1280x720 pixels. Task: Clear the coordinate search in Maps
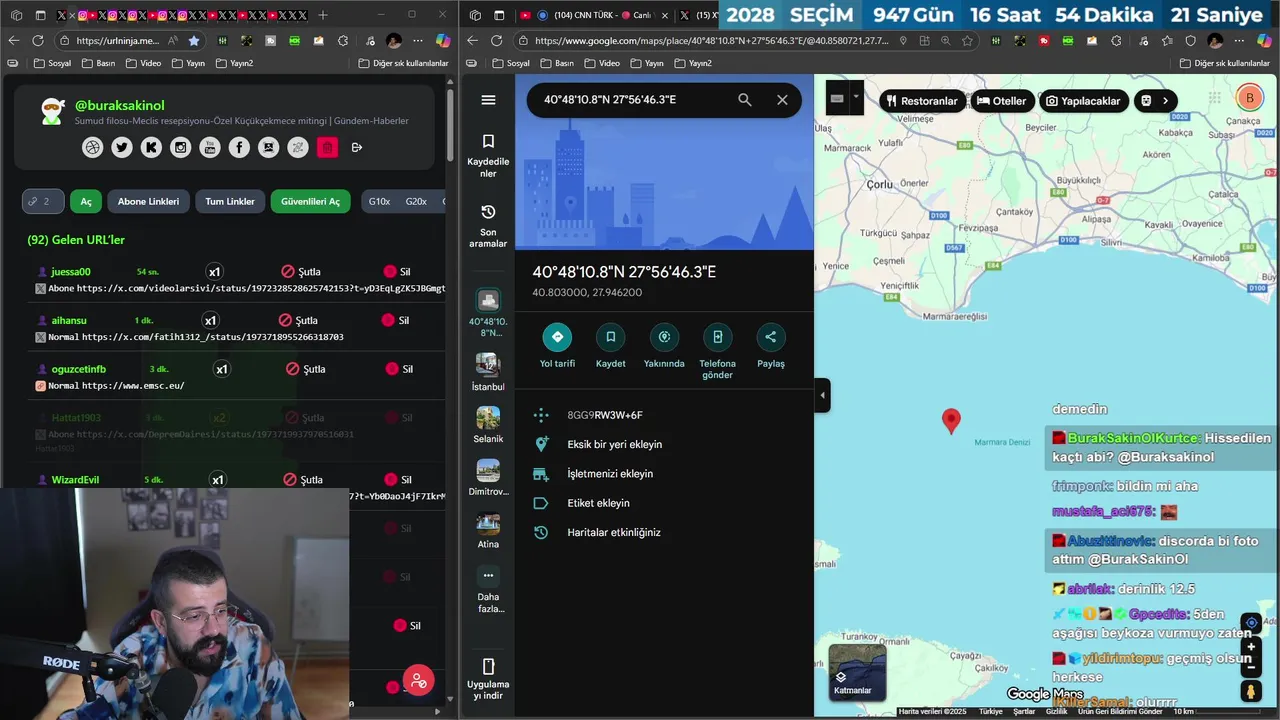pos(782,100)
